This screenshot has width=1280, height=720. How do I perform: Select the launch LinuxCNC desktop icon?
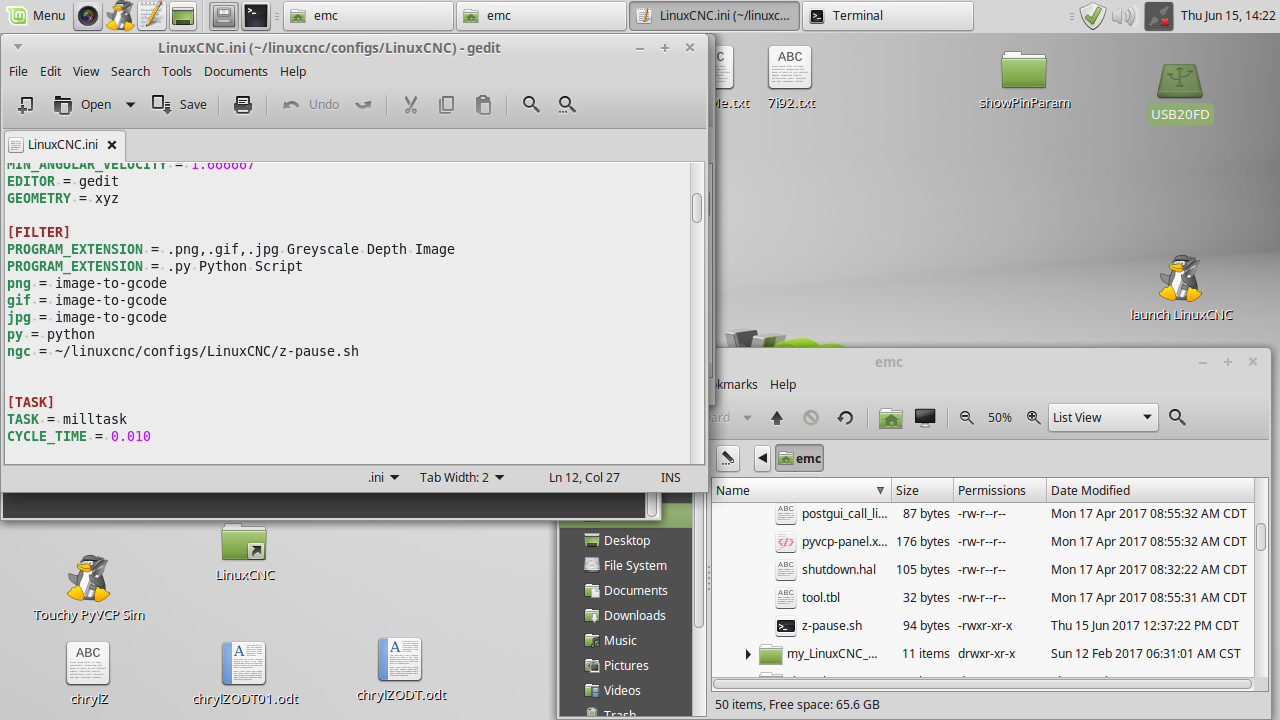[1181, 289]
